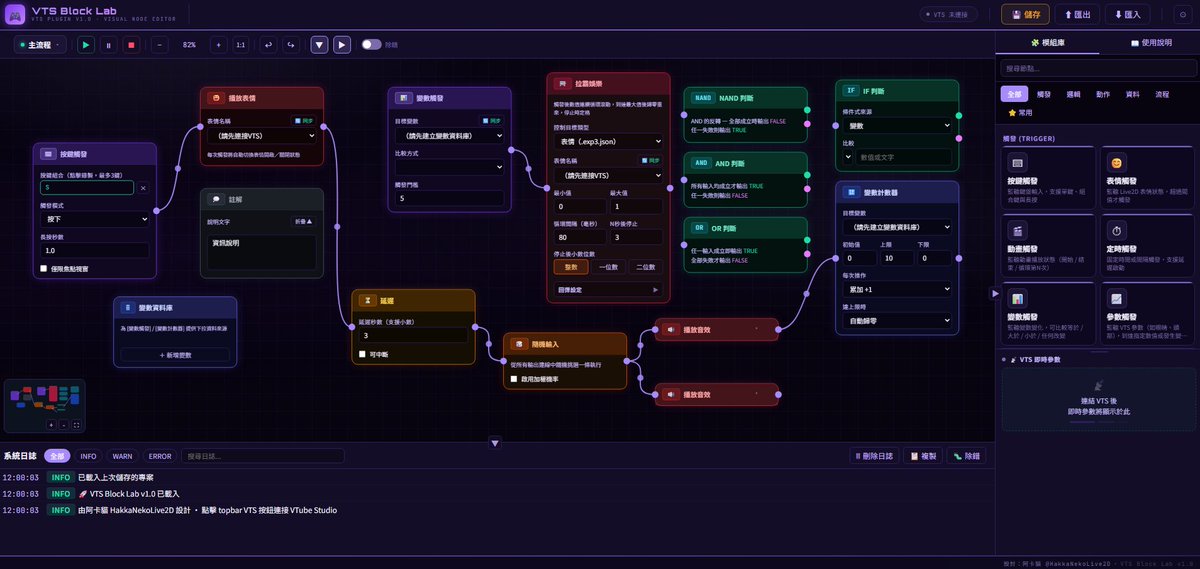Open the 達上限時 dropdown showing 自動歸零

pos(897,321)
